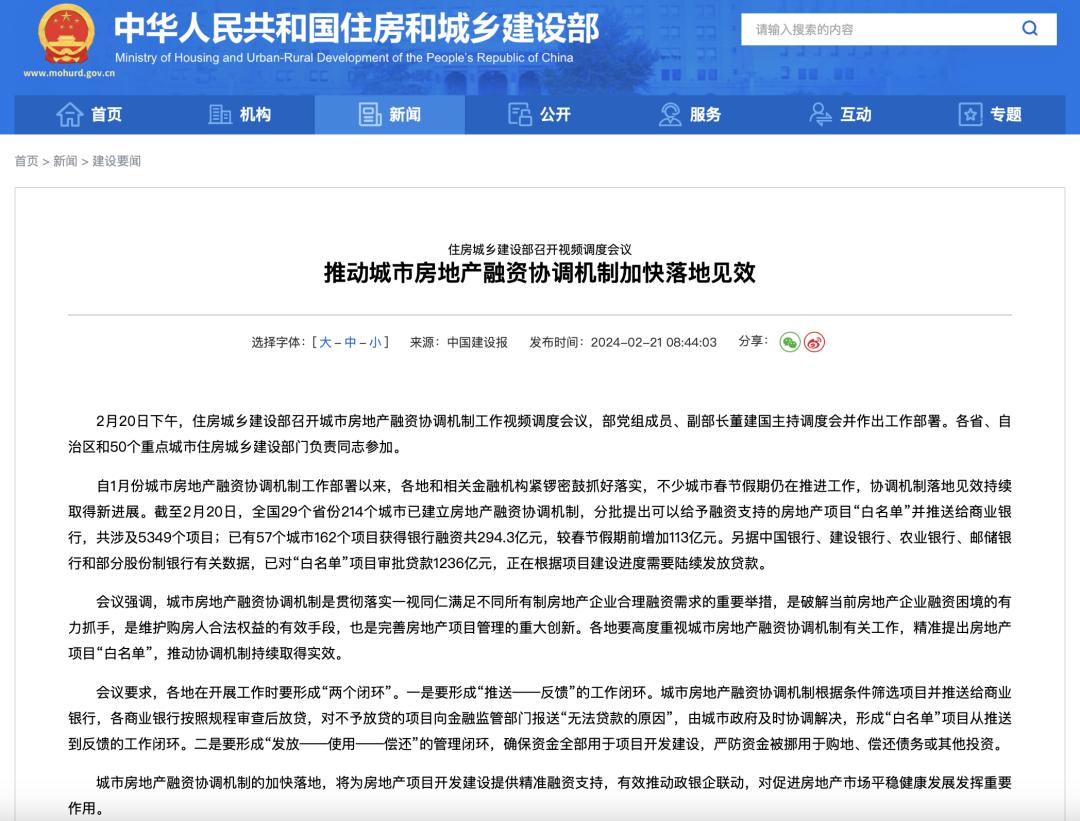The height and width of the screenshot is (821, 1080).
Task: Click the document icon beside 公开
Action: click(520, 114)
